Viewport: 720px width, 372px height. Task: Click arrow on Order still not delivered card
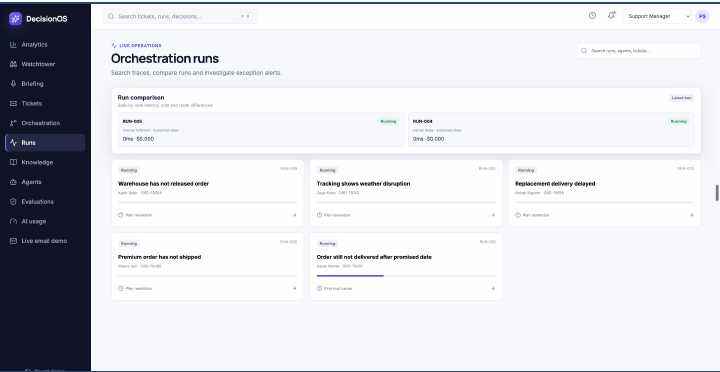coord(493,288)
